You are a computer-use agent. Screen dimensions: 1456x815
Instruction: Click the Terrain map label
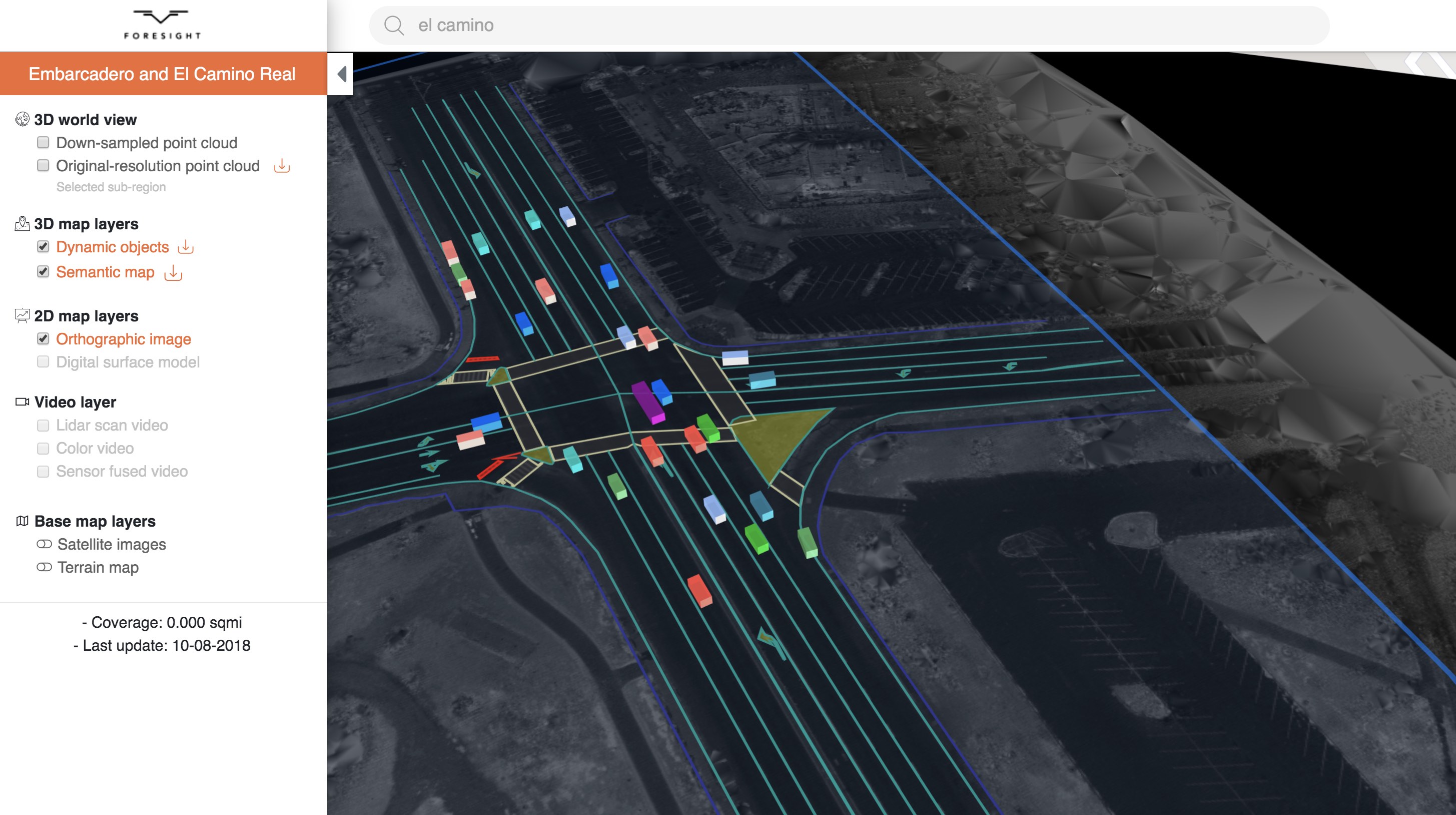pos(98,568)
